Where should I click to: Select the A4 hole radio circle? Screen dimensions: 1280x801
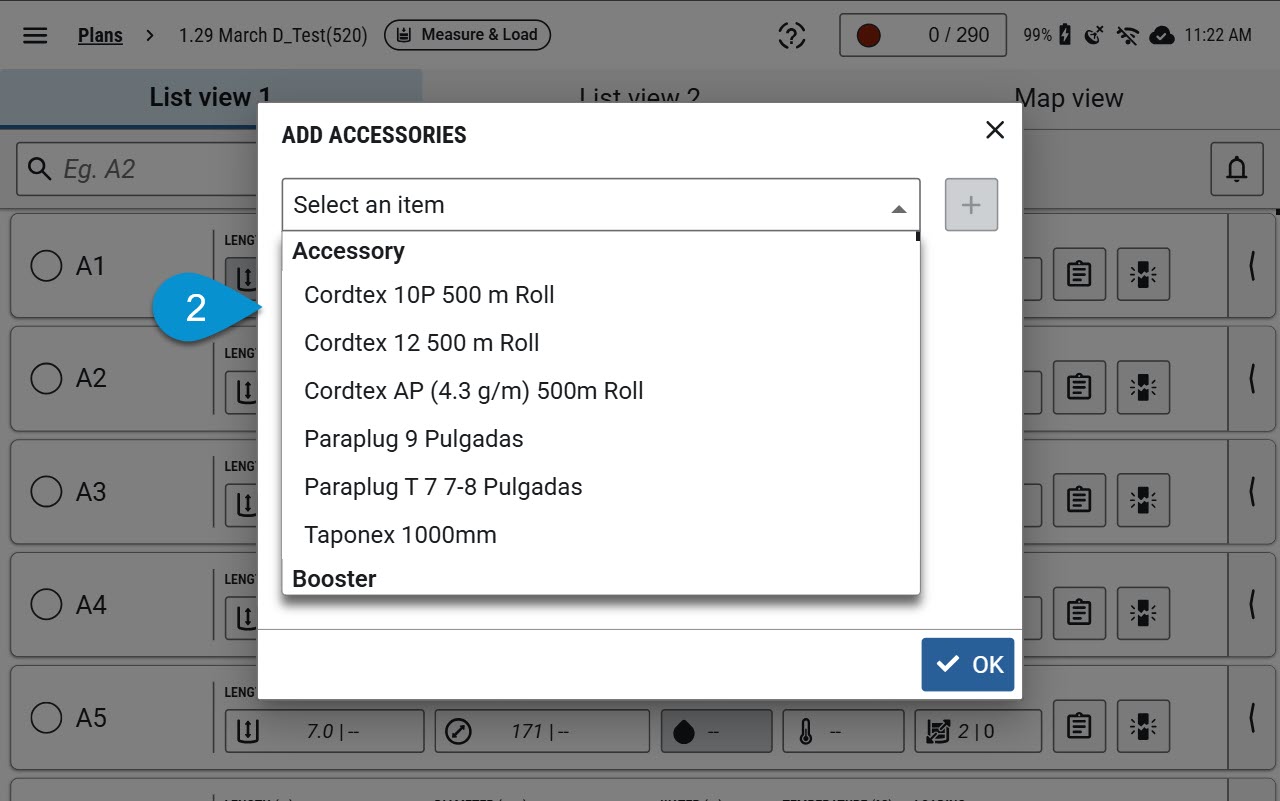point(46,605)
